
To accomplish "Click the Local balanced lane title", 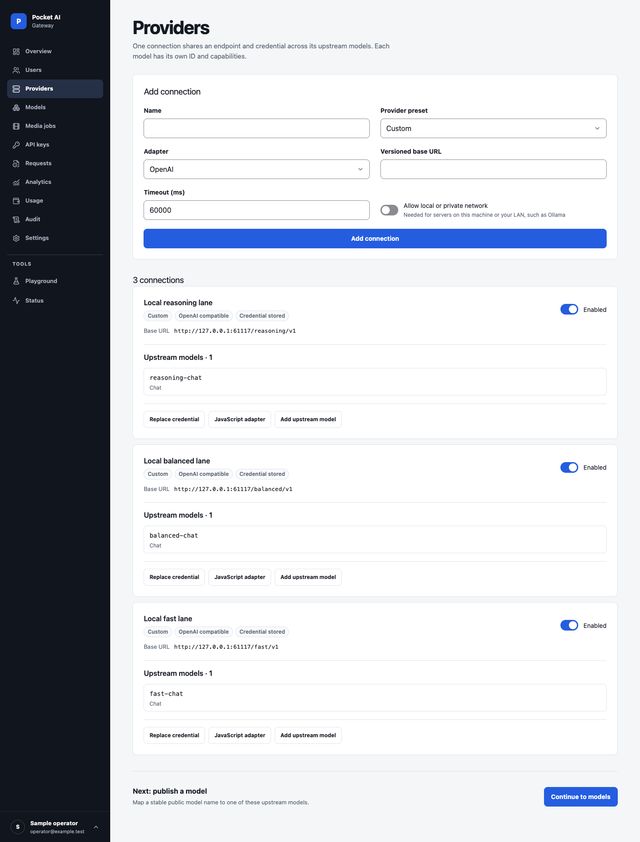I will [177, 461].
